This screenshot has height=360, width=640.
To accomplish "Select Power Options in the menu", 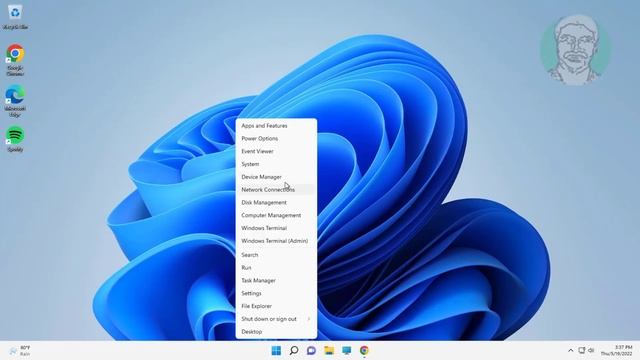I will pyautogui.click(x=276, y=138).
